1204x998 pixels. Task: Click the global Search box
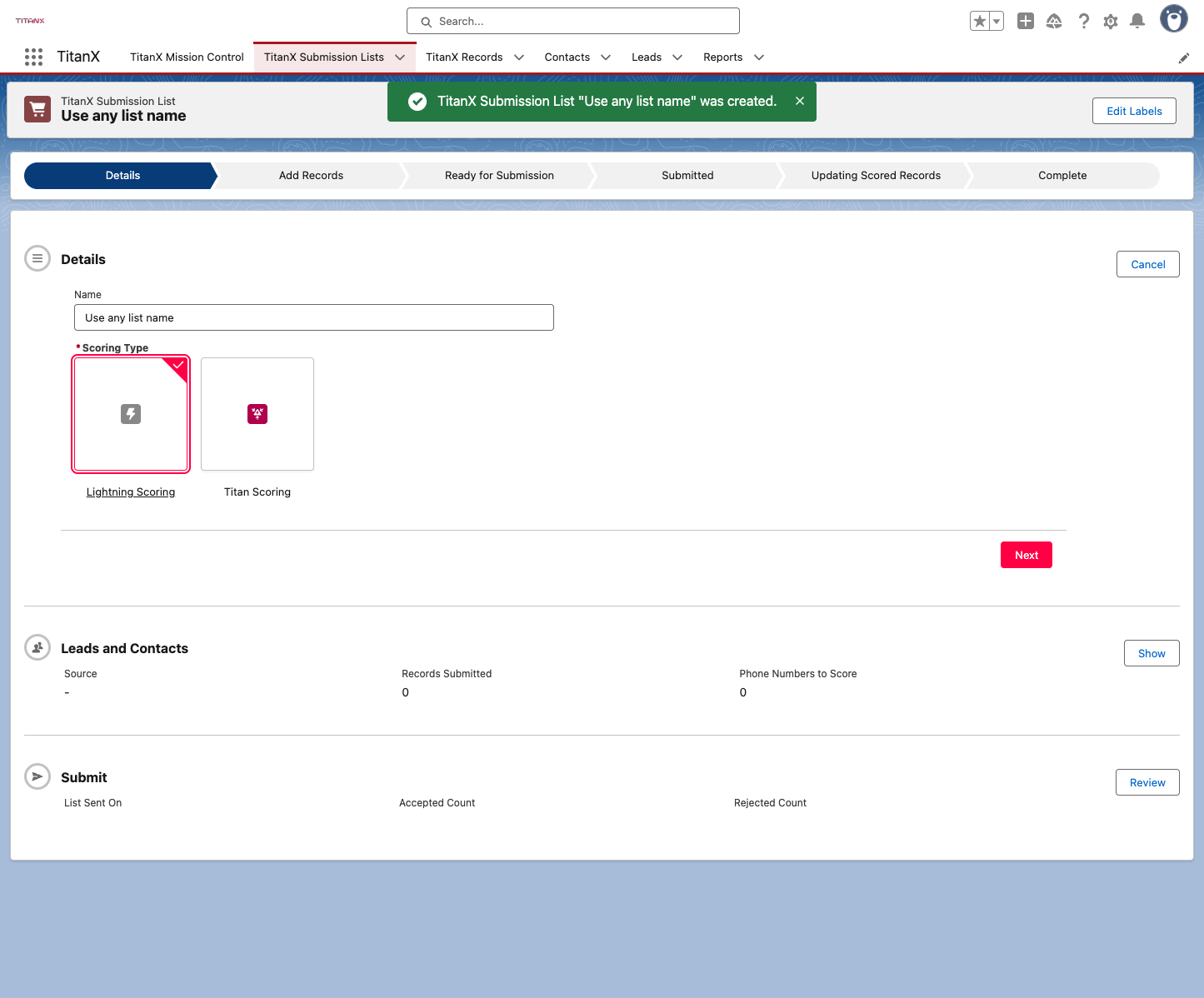573,21
